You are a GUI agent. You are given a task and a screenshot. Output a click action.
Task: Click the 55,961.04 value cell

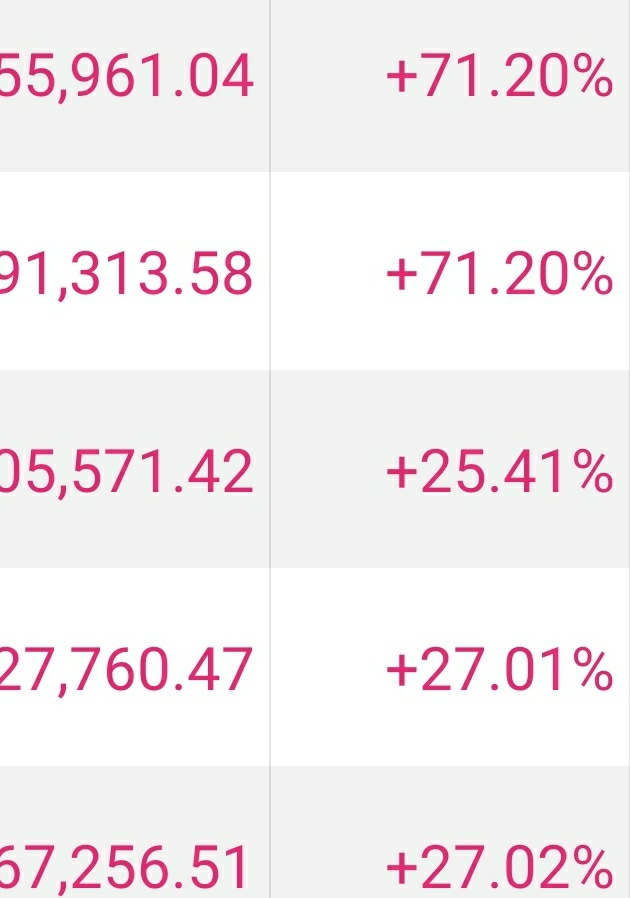pos(126,76)
